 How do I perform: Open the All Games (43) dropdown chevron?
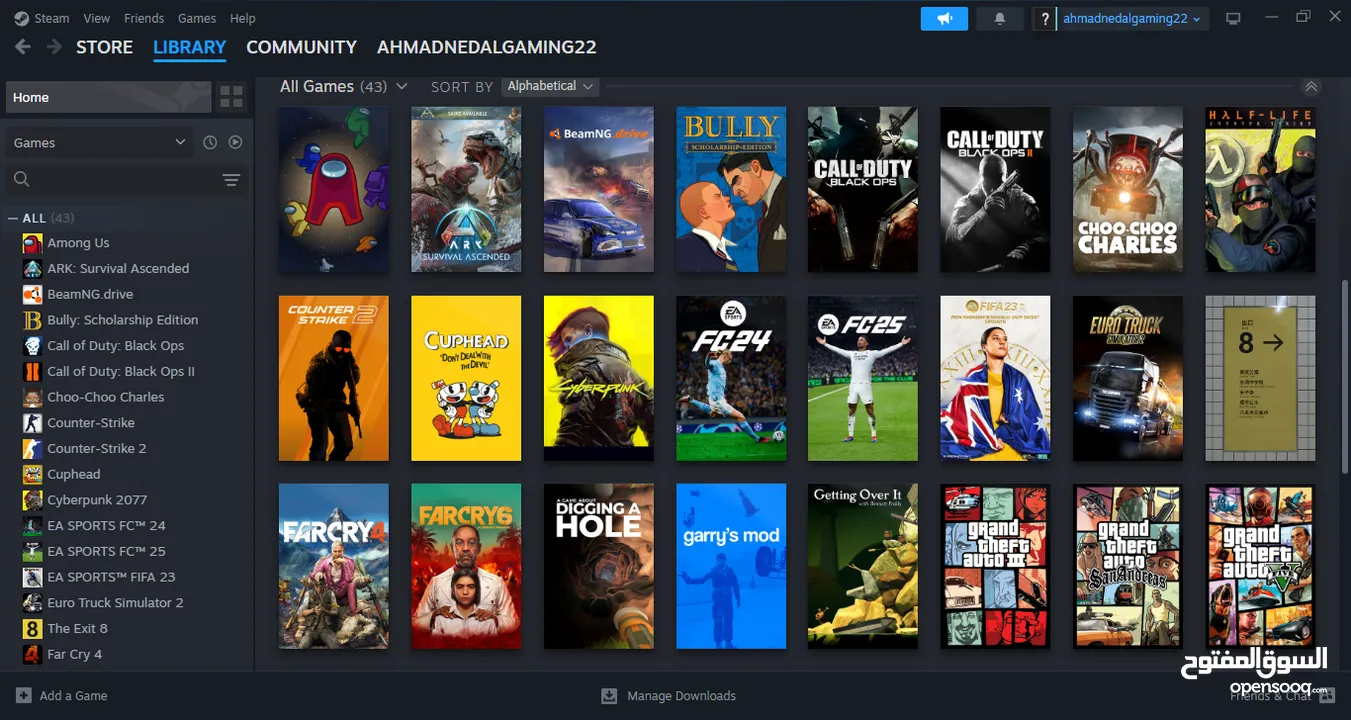click(x=401, y=87)
